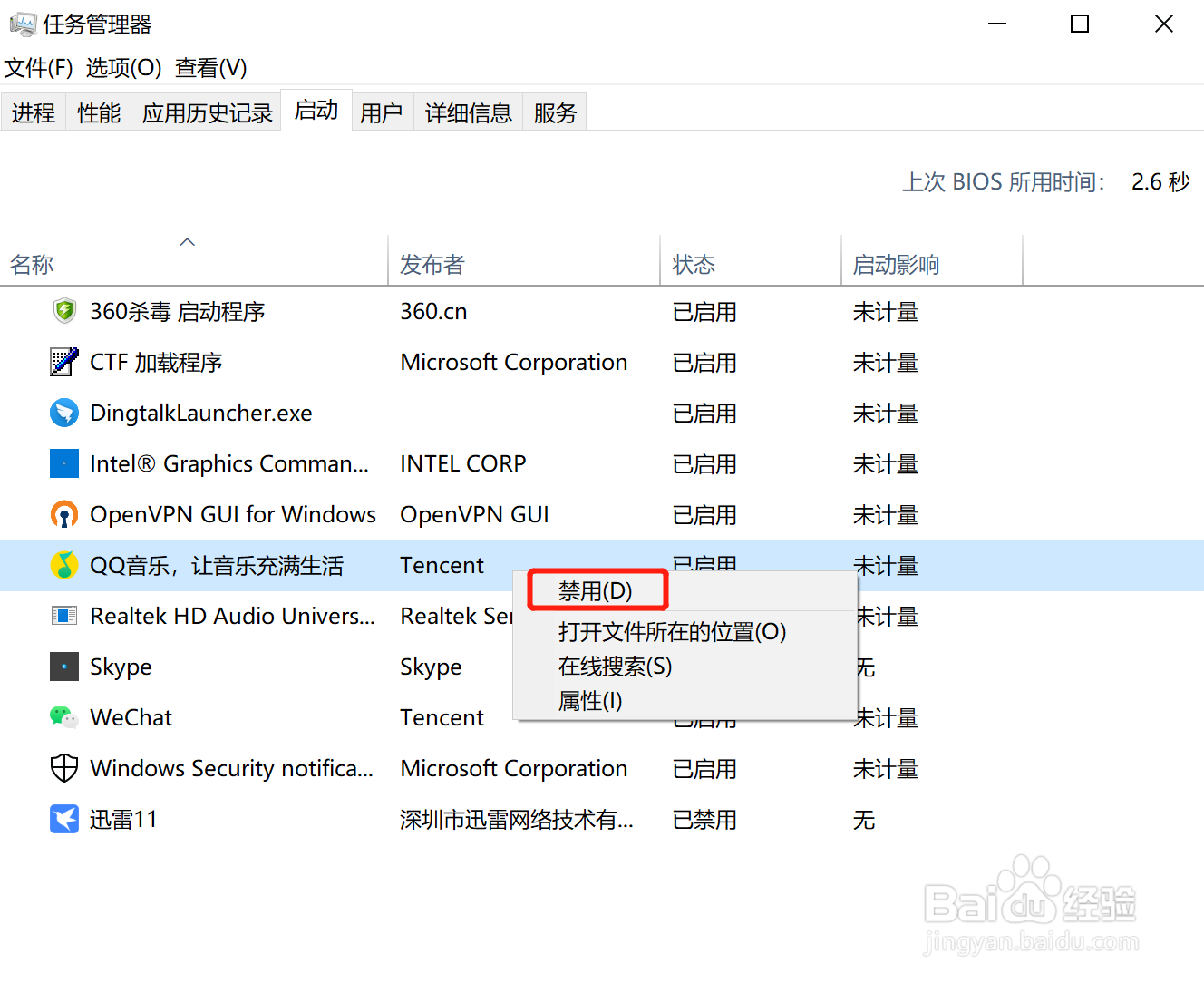The width and height of the screenshot is (1204, 983).
Task: Click the Task Manager title bar icon
Action: click(x=23, y=24)
